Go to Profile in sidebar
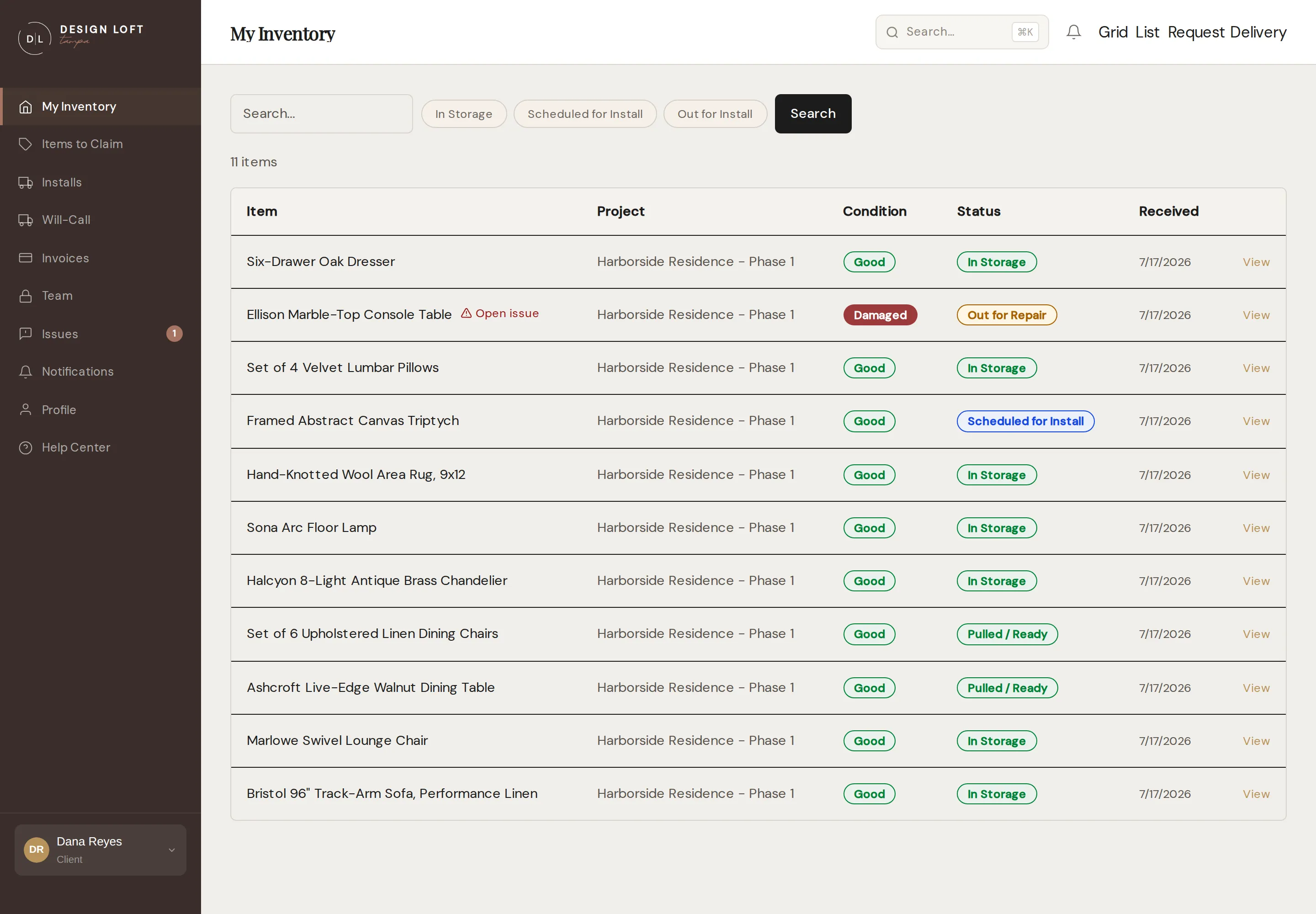The height and width of the screenshot is (914, 1316). [101, 409]
